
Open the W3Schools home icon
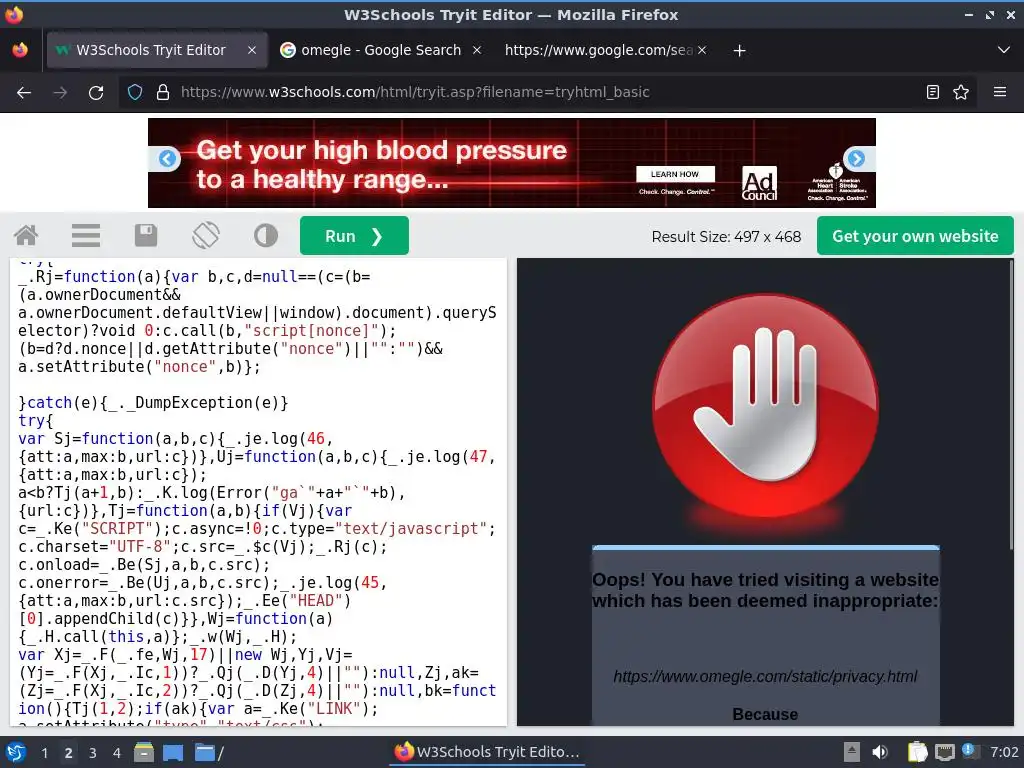[x=26, y=236]
